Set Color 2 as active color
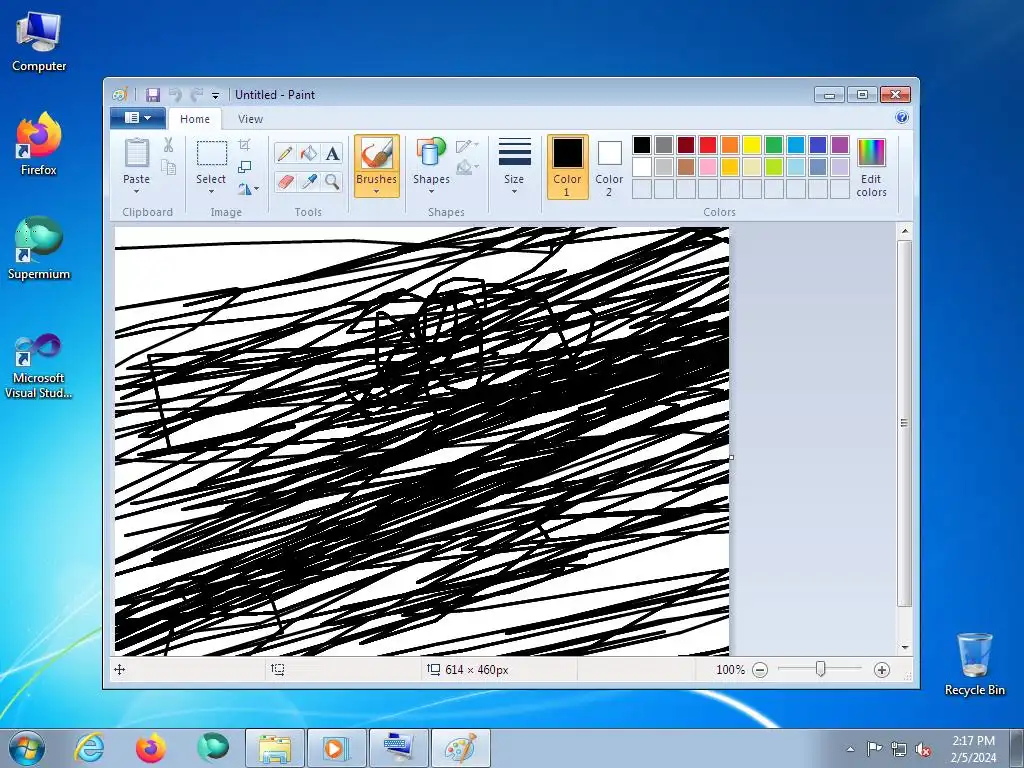Screen dimensions: 1024x768 [x=609, y=167]
